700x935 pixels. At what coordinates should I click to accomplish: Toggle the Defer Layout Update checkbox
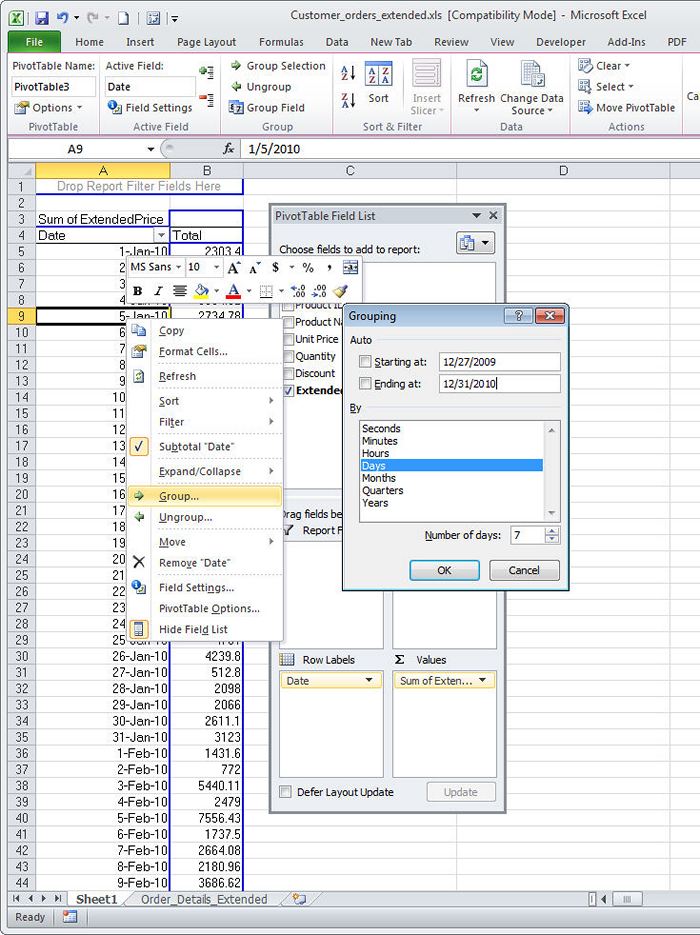pyautogui.click(x=285, y=792)
